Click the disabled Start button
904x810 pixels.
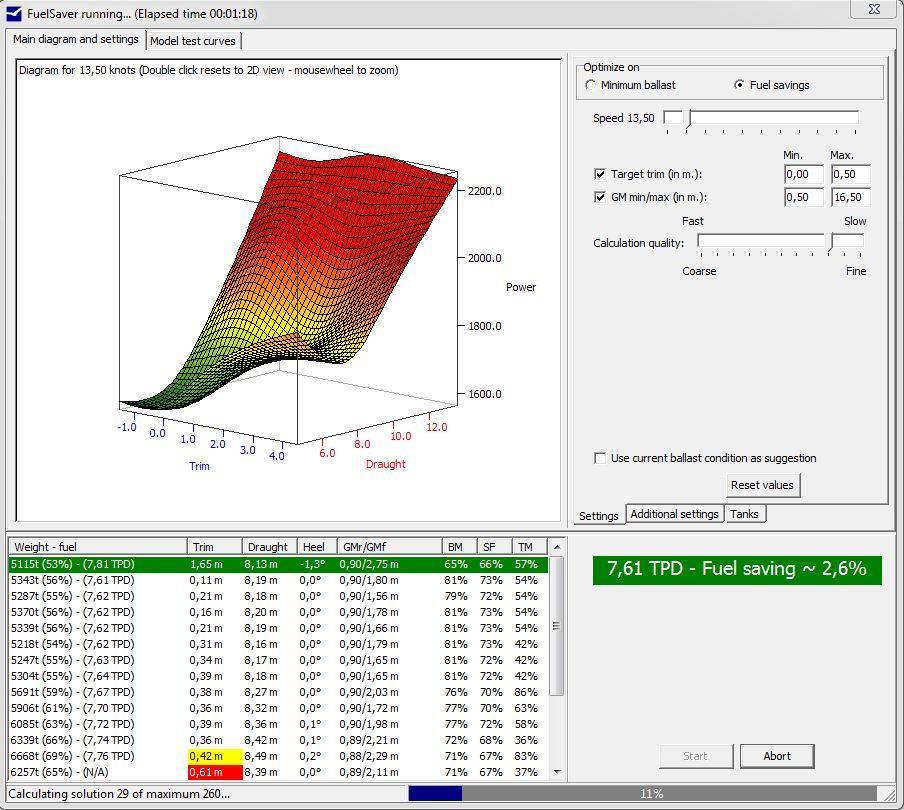695,756
